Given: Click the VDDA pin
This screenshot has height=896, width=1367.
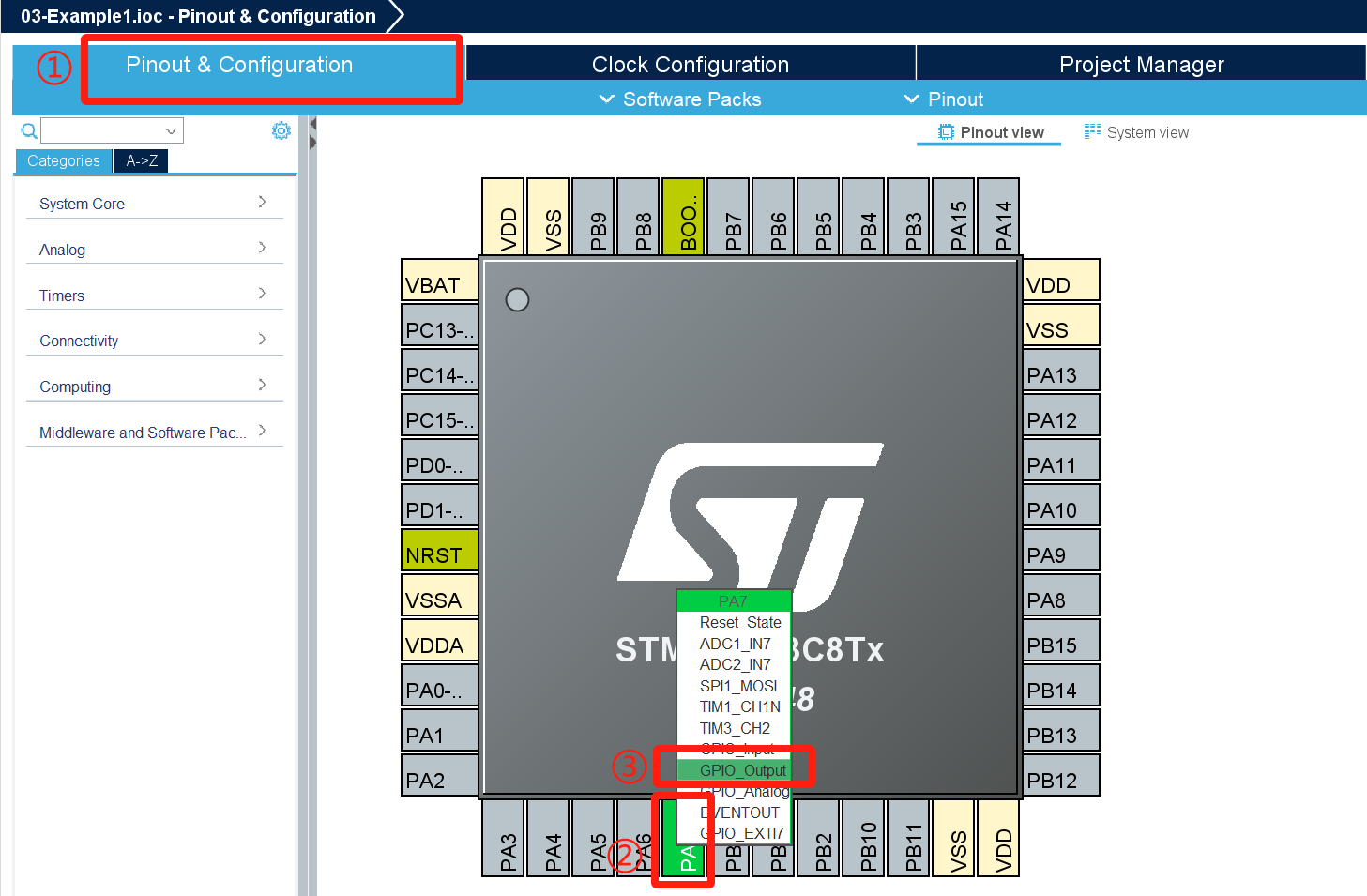Looking at the screenshot, I should click(x=440, y=641).
